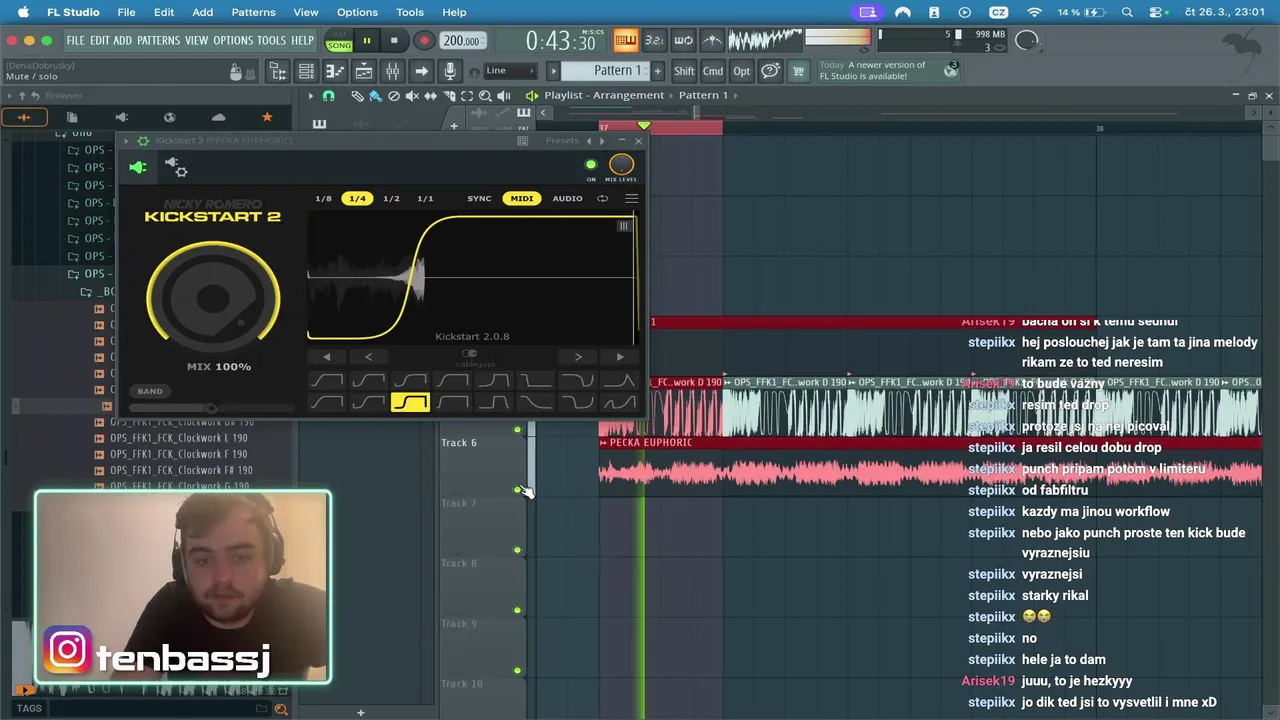Open the Piano roll toolbar icon
This screenshot has width=1280, height=720.
pos(335,71)
